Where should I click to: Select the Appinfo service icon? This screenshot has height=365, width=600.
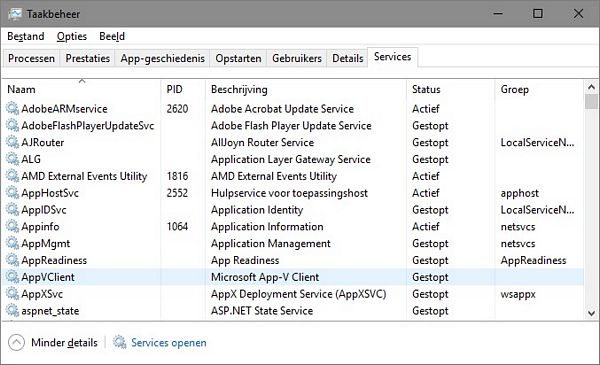13,226
